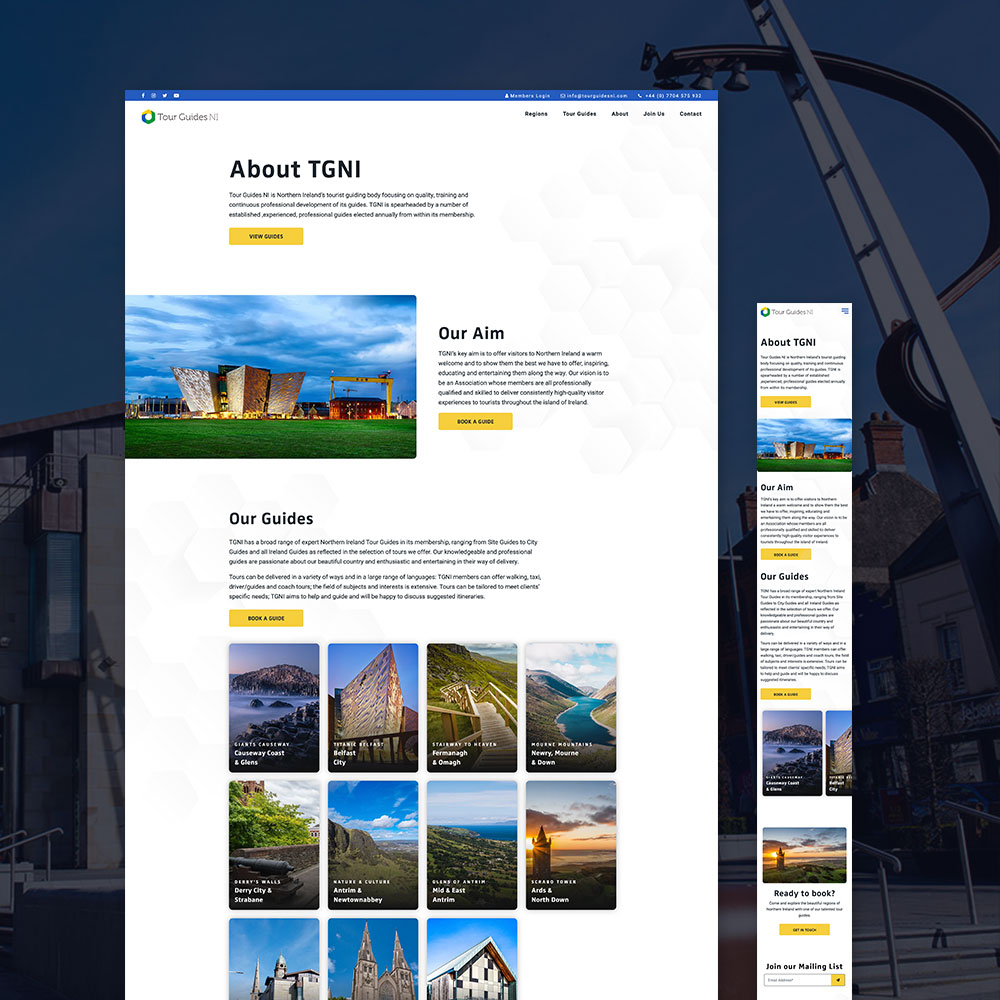Click the desktop Our Aim heading
This screenshot has height=1000, width=1000.
pos(471,333)
